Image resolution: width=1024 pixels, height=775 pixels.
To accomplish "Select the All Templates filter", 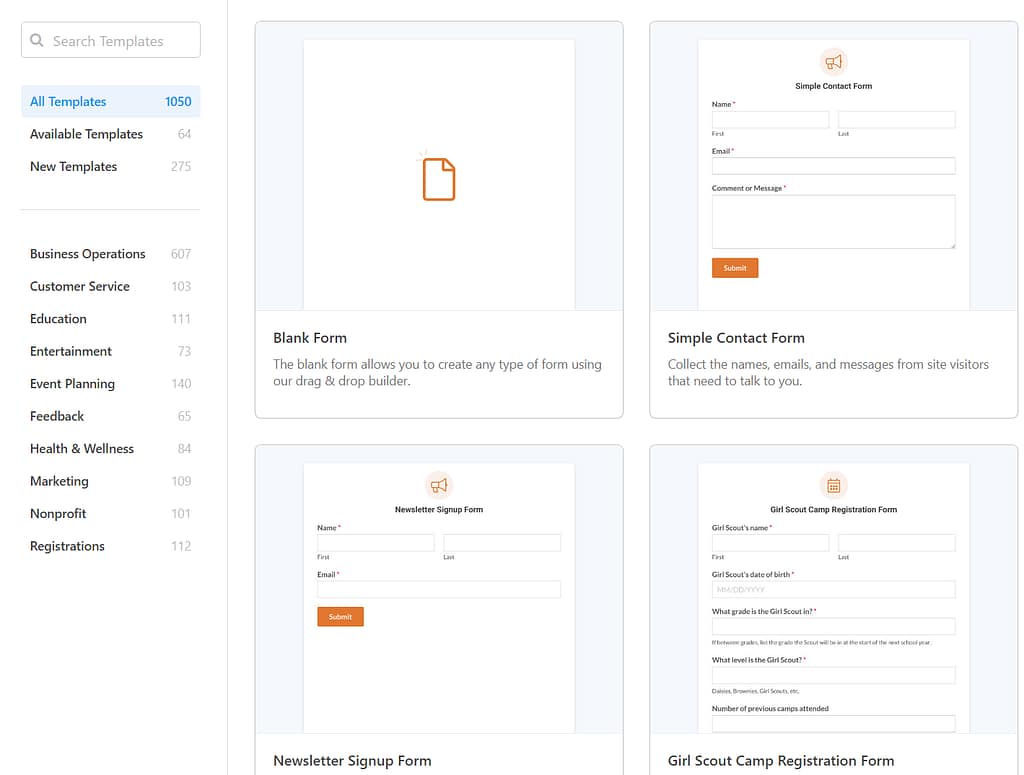I will coord(67,101).
